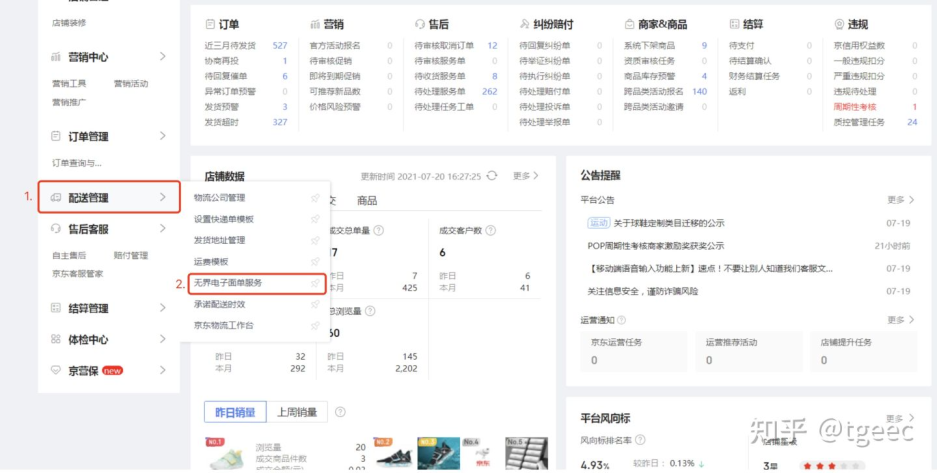Expand the 订单管理 sidebar chevron
The image size is (937, 473).
[x=163, y=136]
